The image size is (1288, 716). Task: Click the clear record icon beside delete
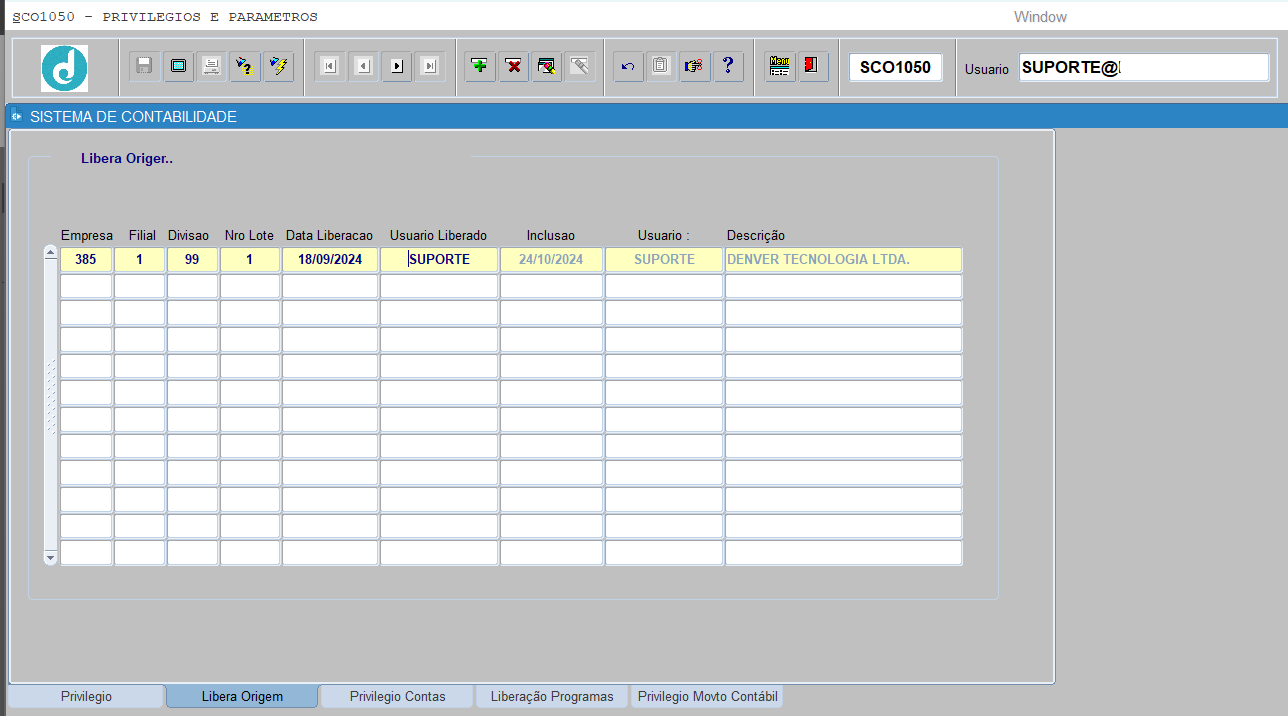point(547,67)
